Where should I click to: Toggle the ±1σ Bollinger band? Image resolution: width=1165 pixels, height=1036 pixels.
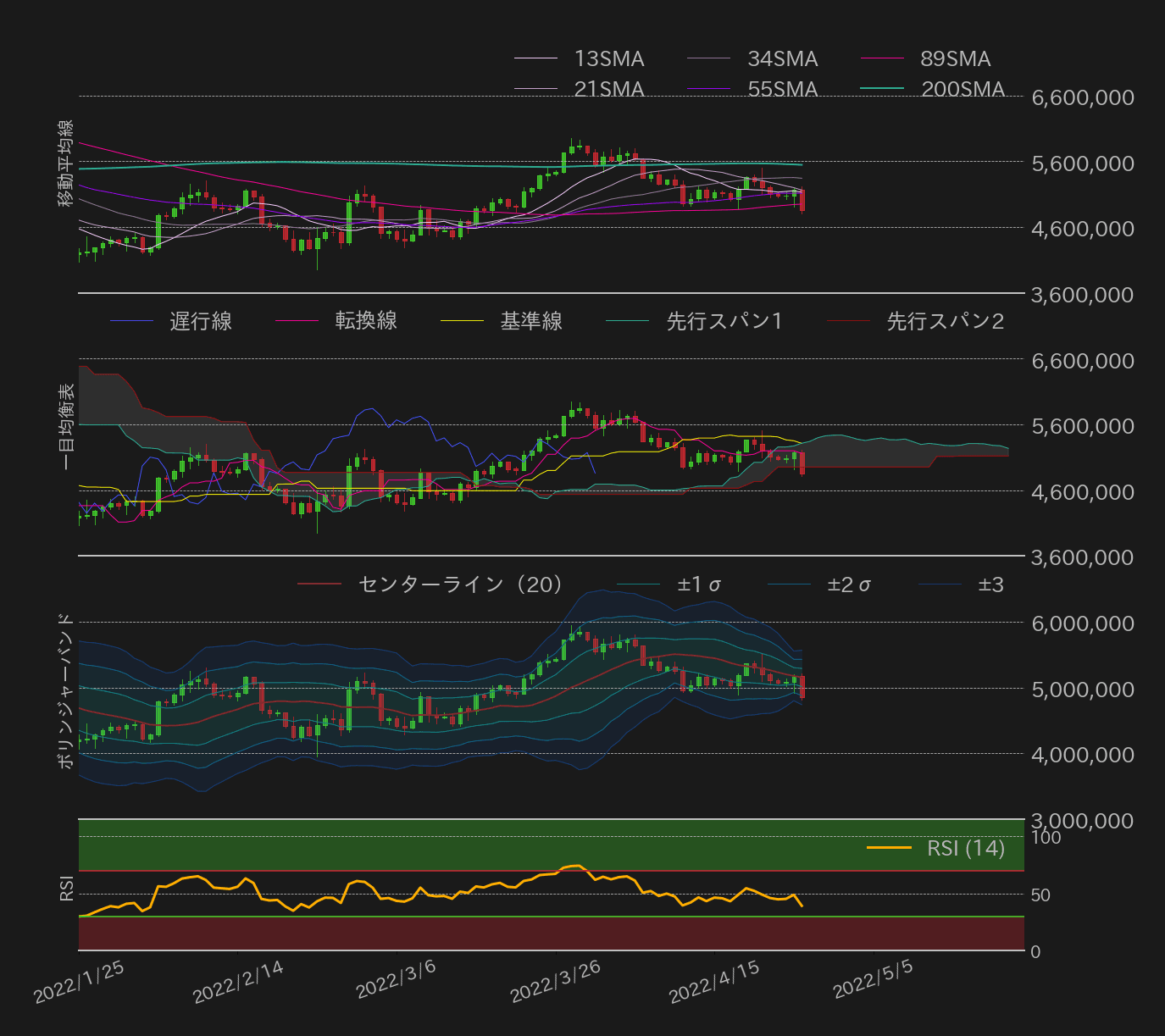click(x=700, y=583)
